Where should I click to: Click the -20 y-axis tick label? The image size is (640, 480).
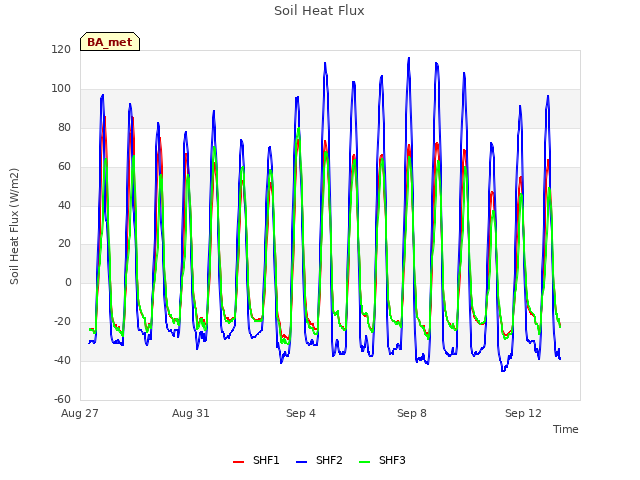pyautogui.click(x=62, y=322)
